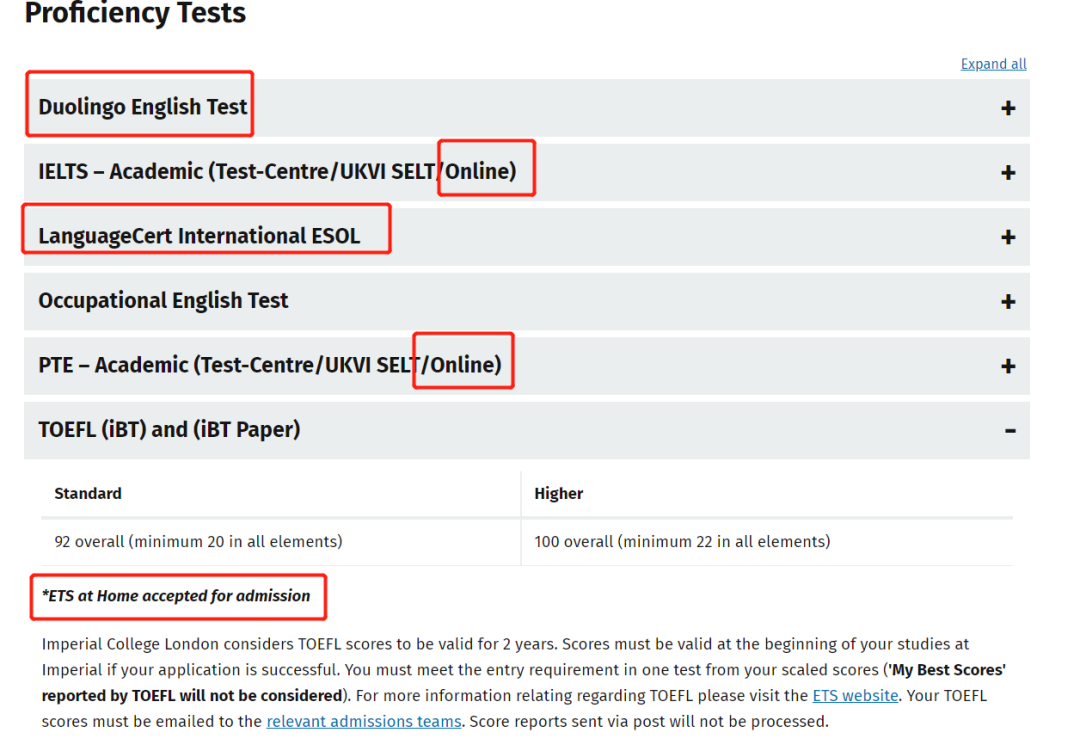The width and height of the screenshot is (1080, 751).
Task: Expand the LanguageCert International ESOL section title
Action: pos(199,236)
